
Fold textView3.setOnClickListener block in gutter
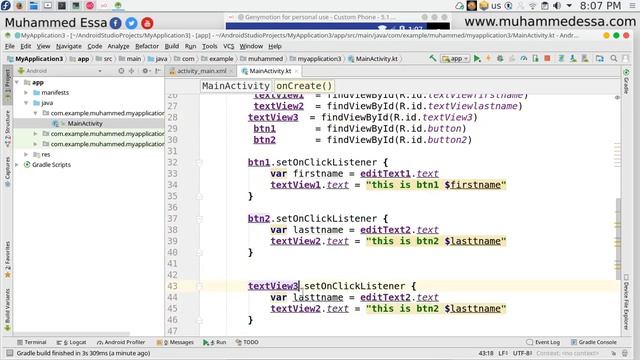click(x=199, y=286)
